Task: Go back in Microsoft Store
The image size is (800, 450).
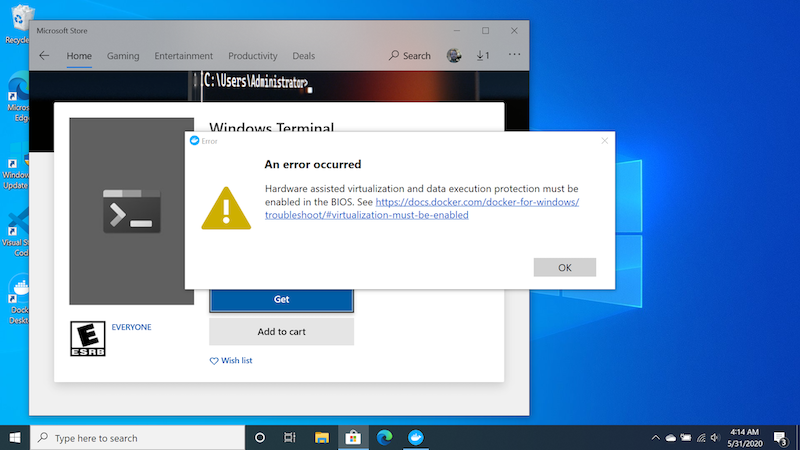Action: [x=44, y=56]
